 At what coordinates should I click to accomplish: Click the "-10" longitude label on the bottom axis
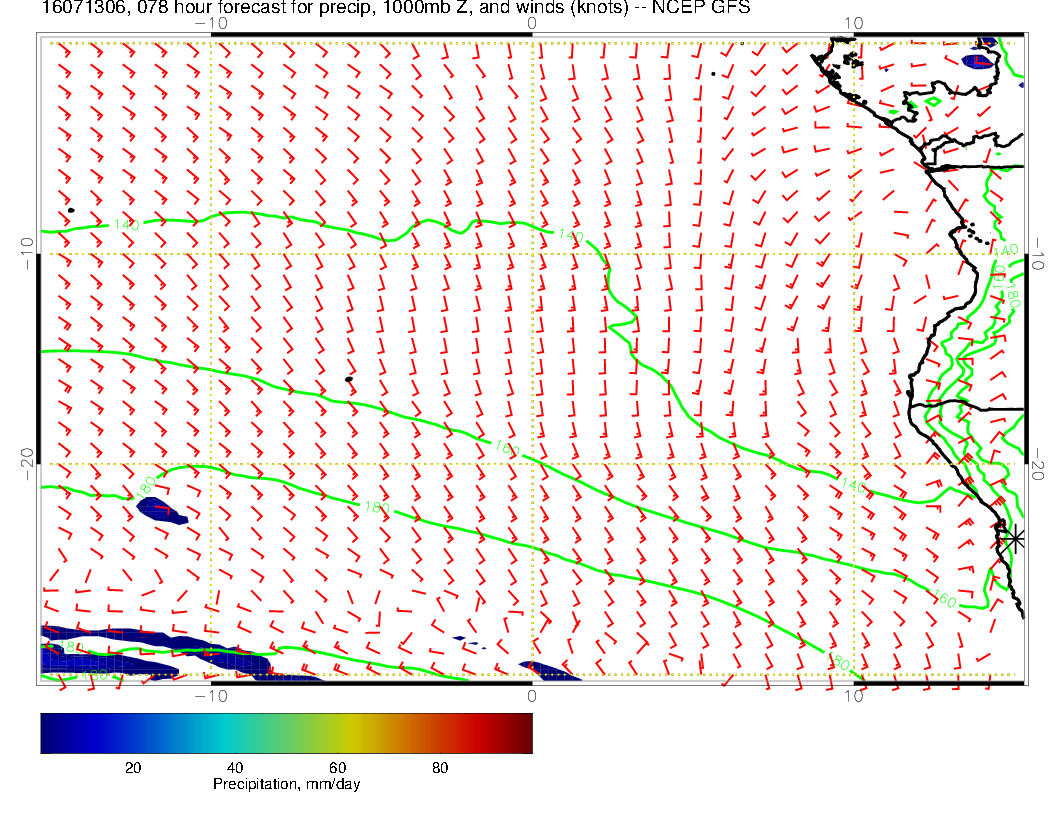tap(211, 695)
